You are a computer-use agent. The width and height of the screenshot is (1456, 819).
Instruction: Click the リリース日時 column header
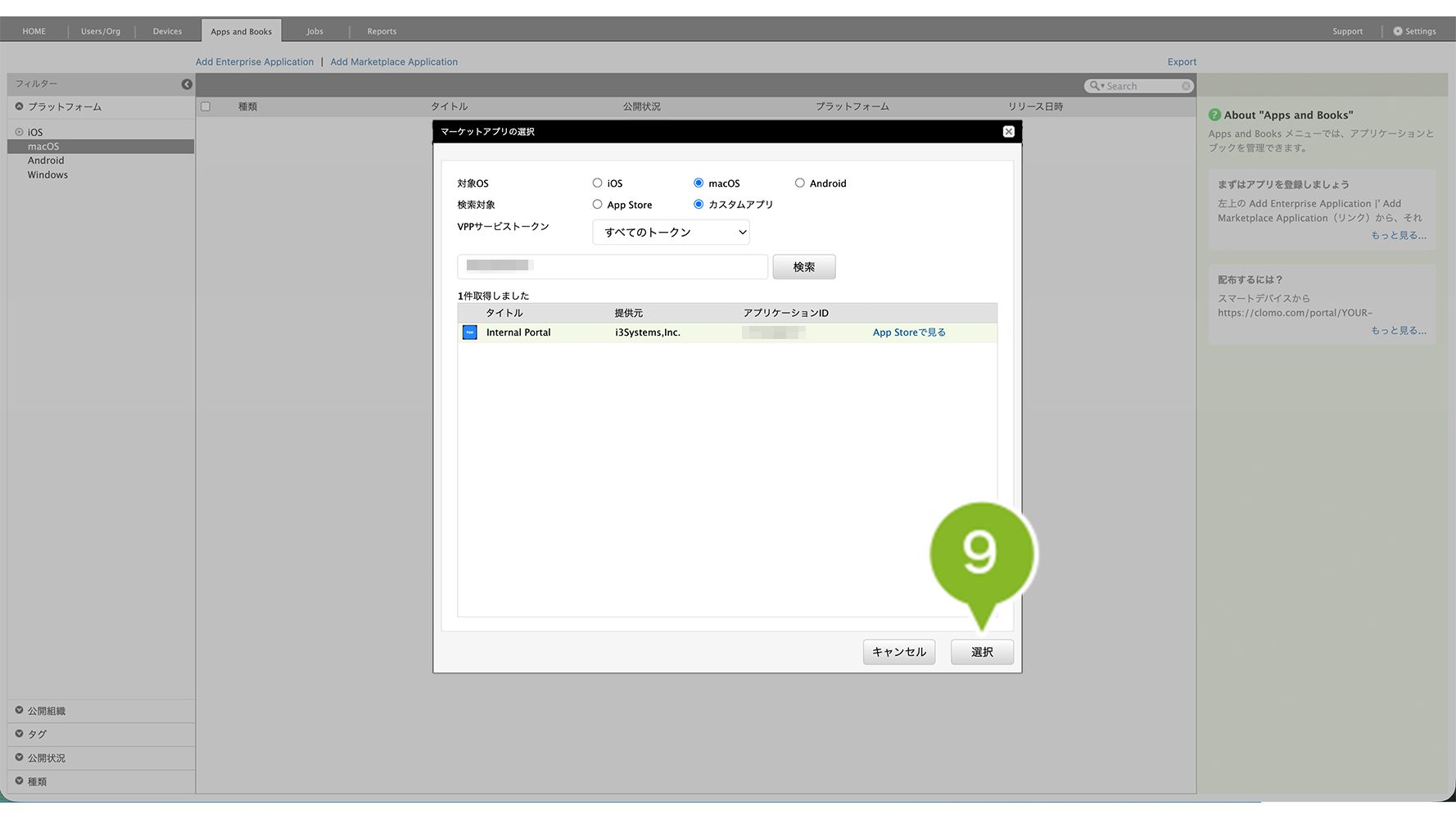[1035, 106]
